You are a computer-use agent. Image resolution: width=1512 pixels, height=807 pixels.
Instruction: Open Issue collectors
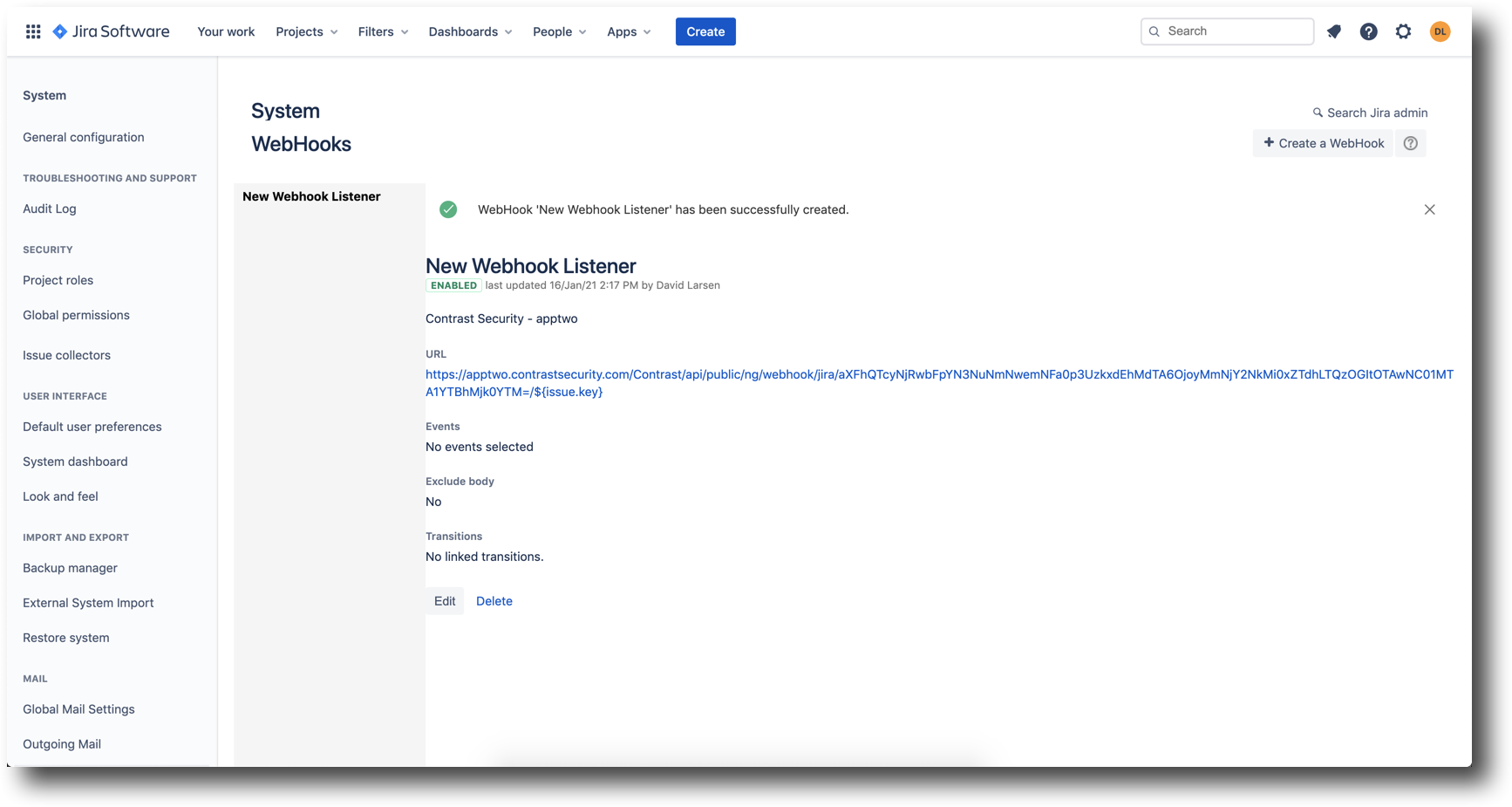[x=66, y=355]
